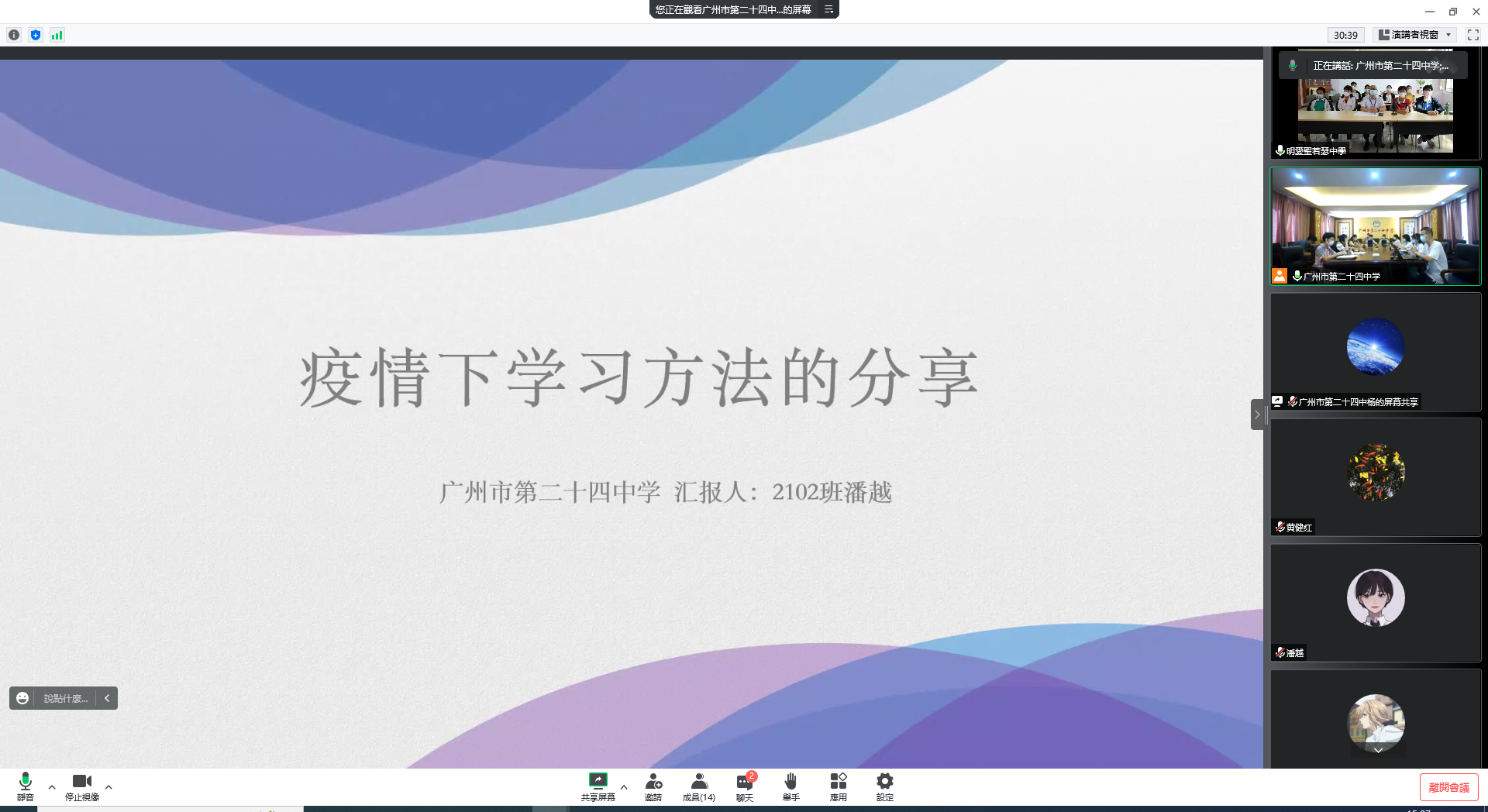The height and width of the screenshot is (812, 1488).
Task: Open share screen options arrow
Action: tap(624, 786)
